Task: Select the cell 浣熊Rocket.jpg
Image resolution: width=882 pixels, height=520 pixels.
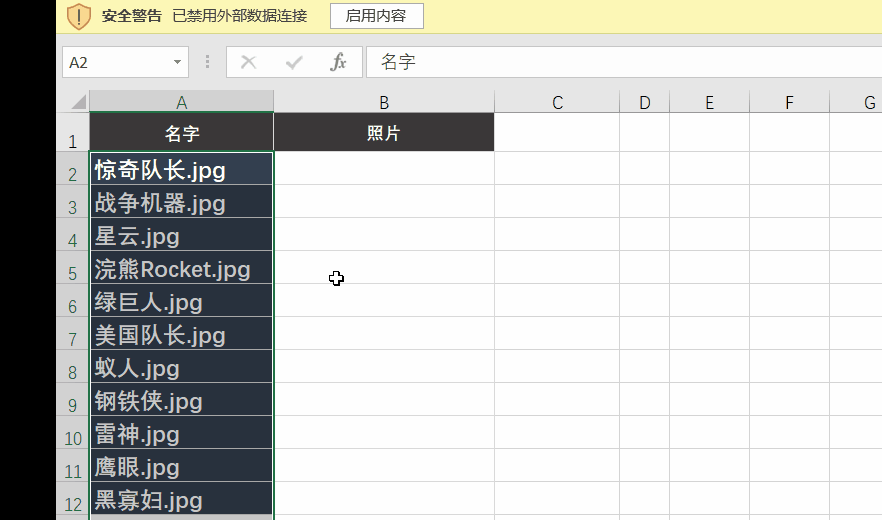Action: coord(181,267)
